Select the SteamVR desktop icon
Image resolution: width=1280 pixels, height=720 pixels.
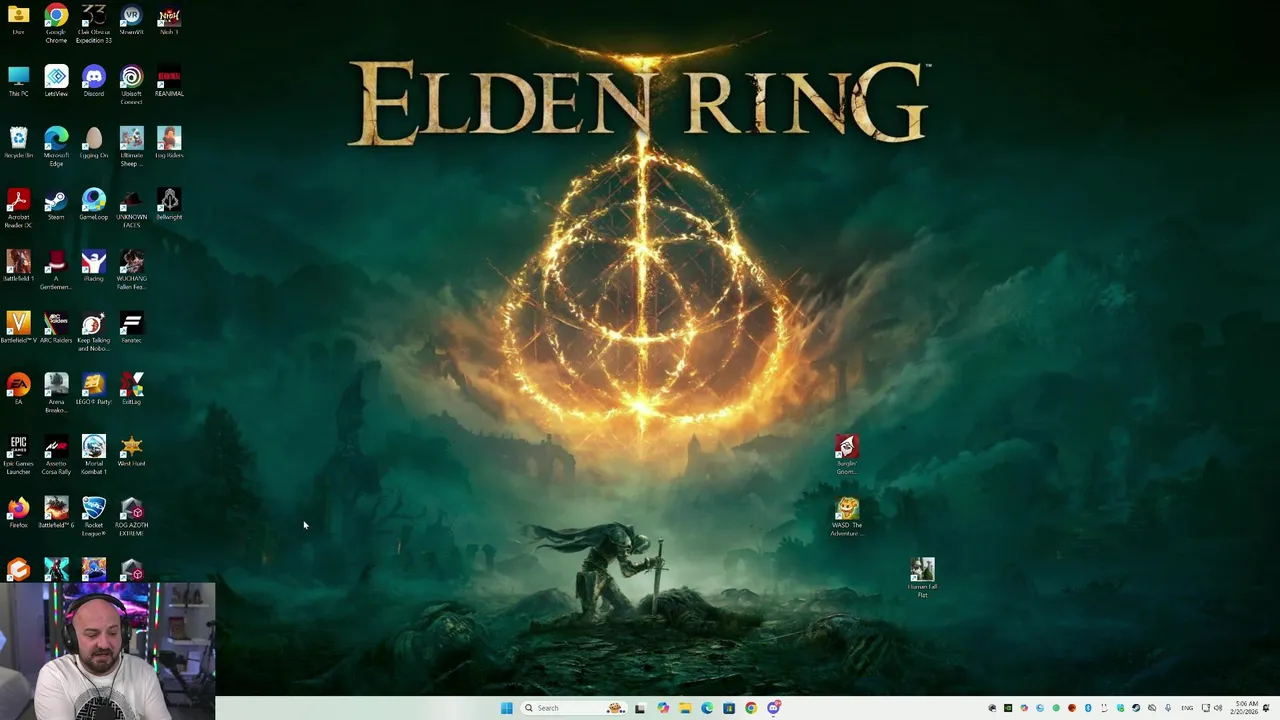pos(131,20)
